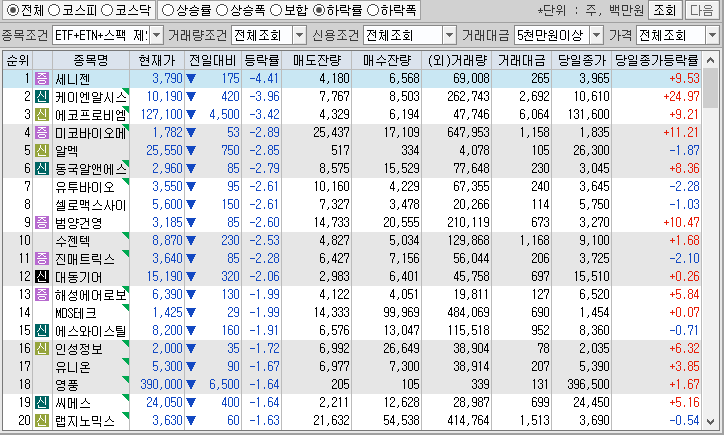724x435 pixels.
Task: Select the 코스피 radio button
Action: pyautogui.click(x=54, y=10)
